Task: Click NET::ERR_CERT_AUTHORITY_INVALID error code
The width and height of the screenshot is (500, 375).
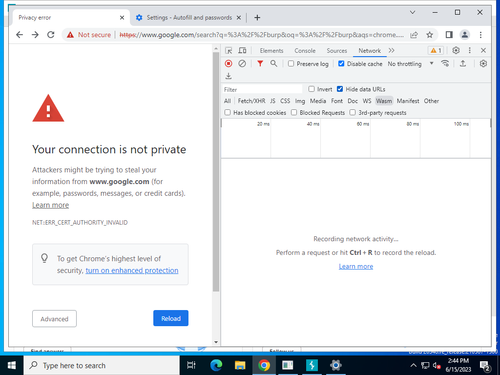Action: (80, 222)
